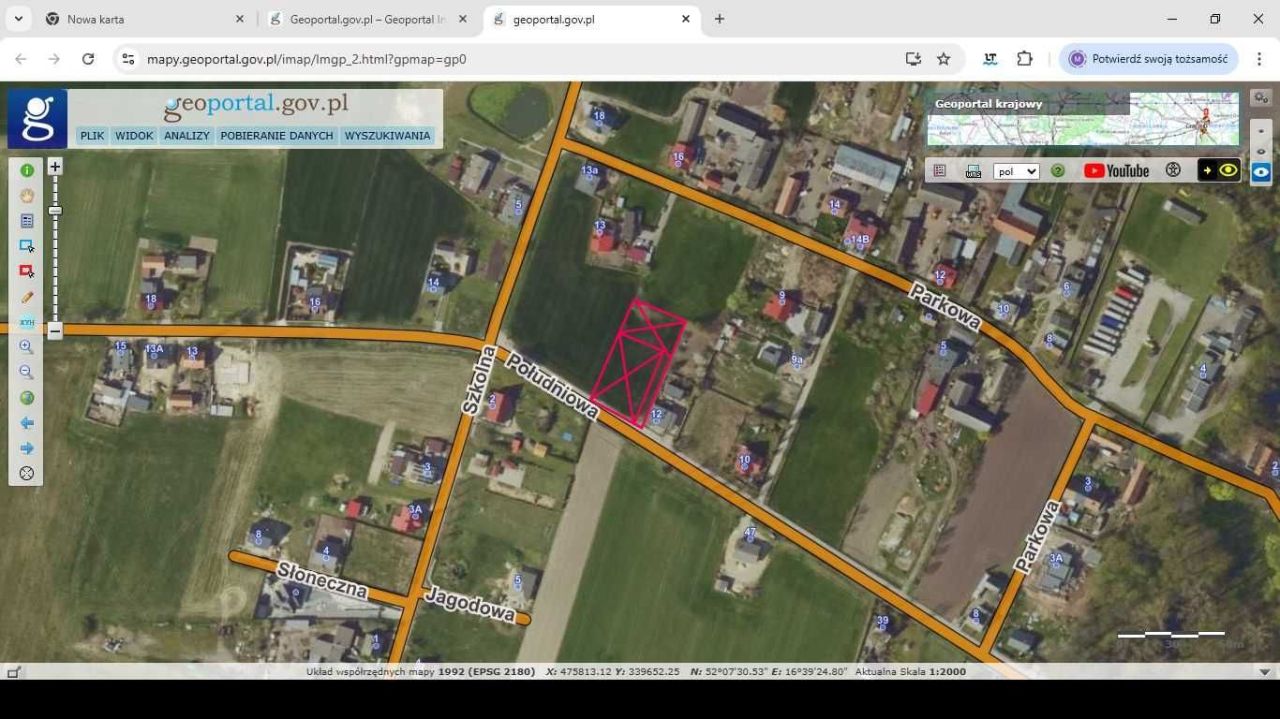This screenshot has width=1280, height=719.
Task: Click the magnifier zoom-in tool
Action: click(x=27, y=347)
